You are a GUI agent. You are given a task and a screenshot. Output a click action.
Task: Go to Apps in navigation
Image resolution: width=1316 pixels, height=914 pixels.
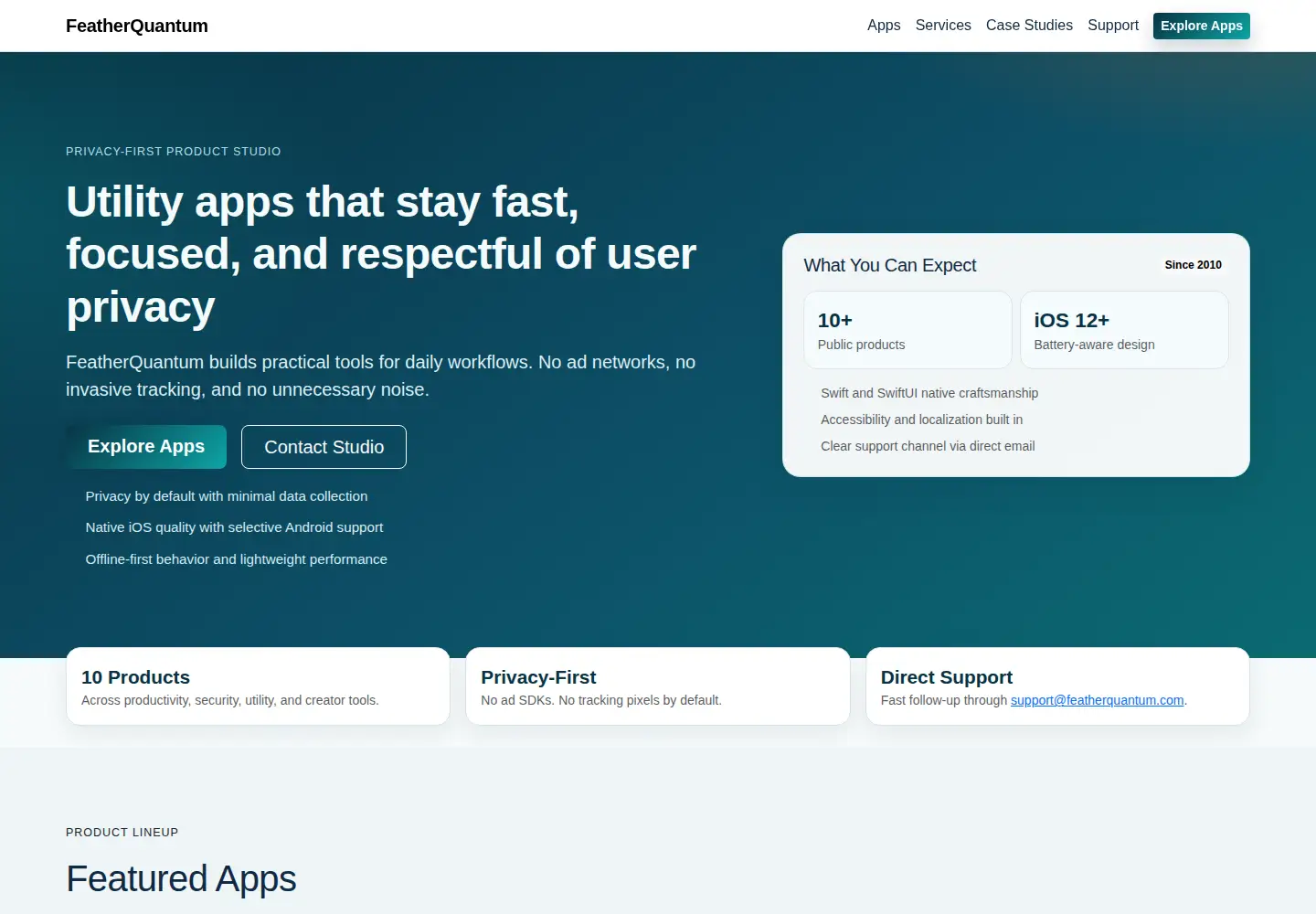point(884,26)
